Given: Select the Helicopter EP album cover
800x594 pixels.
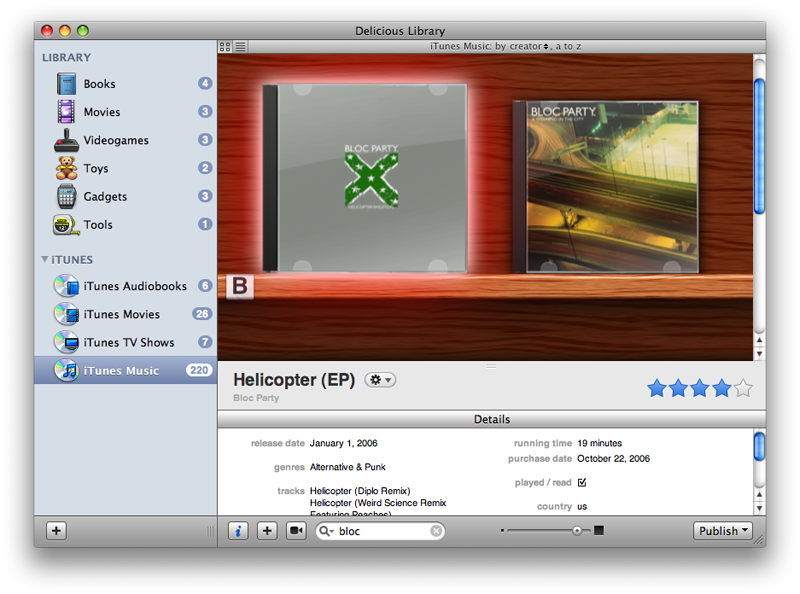Looking at the screenshot, I should coord(365,178).
